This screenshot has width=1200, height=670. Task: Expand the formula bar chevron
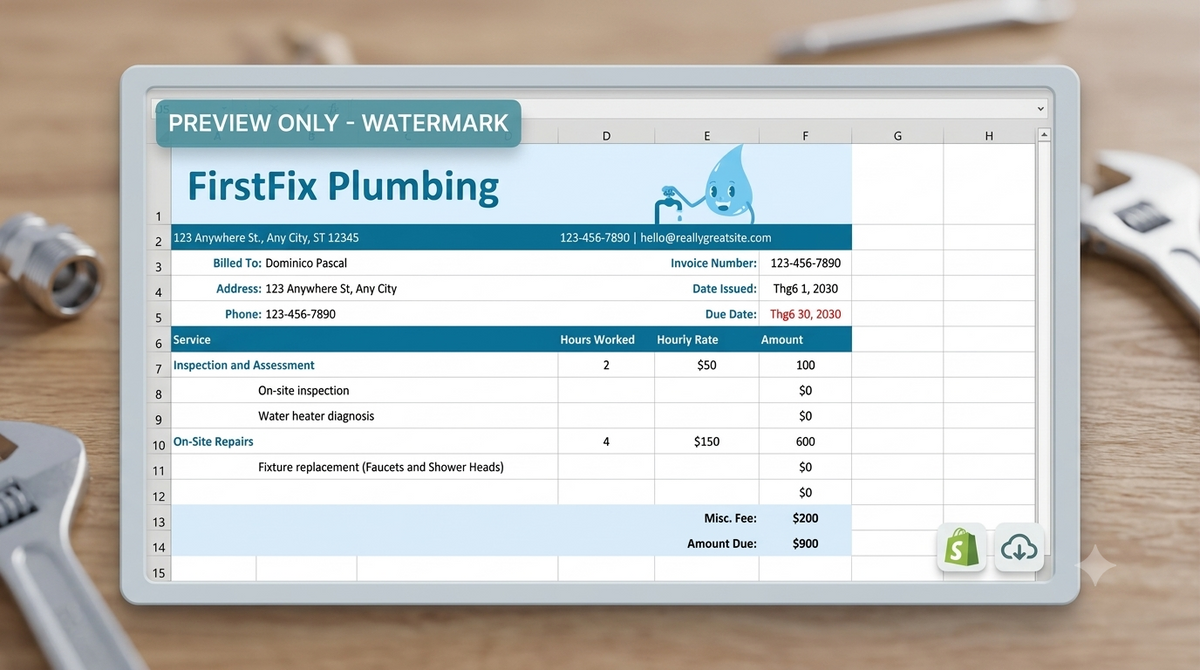click(x=1041, y=108)
